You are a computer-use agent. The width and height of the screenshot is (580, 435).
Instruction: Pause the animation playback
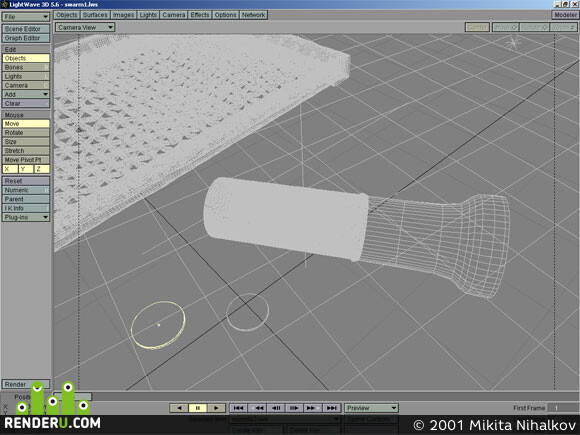[x=198, y=408]
